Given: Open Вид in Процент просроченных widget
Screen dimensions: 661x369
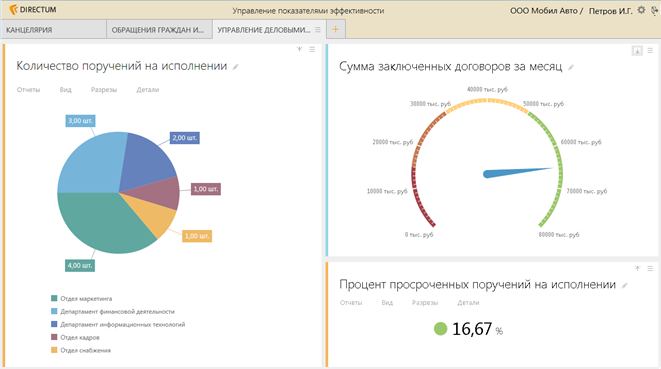Looking at the screenshot, I should 387,302.
